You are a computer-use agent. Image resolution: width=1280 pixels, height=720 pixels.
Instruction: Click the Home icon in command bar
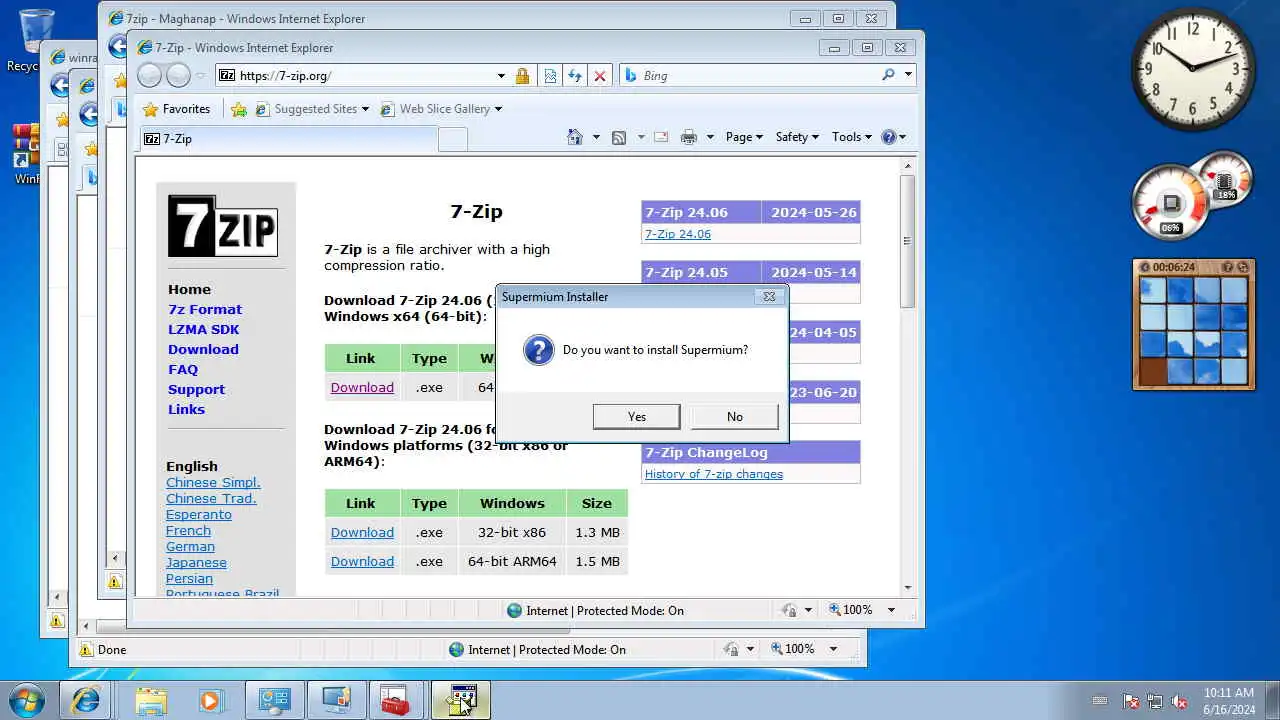[575, 137]
